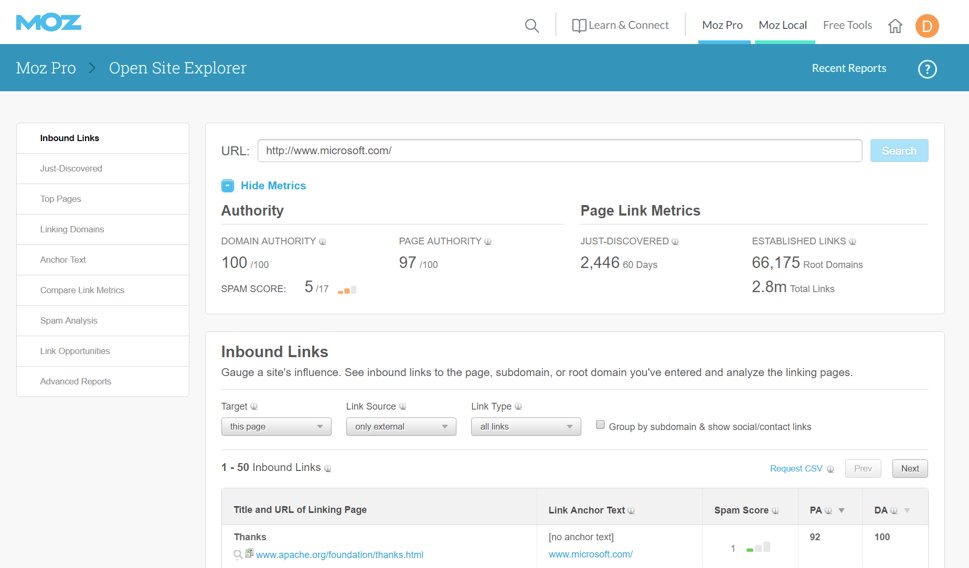969x568 pixels.
Task: Open the Target 'this page' dropdown
Action: pyautogui.click(x=276, y=426)
